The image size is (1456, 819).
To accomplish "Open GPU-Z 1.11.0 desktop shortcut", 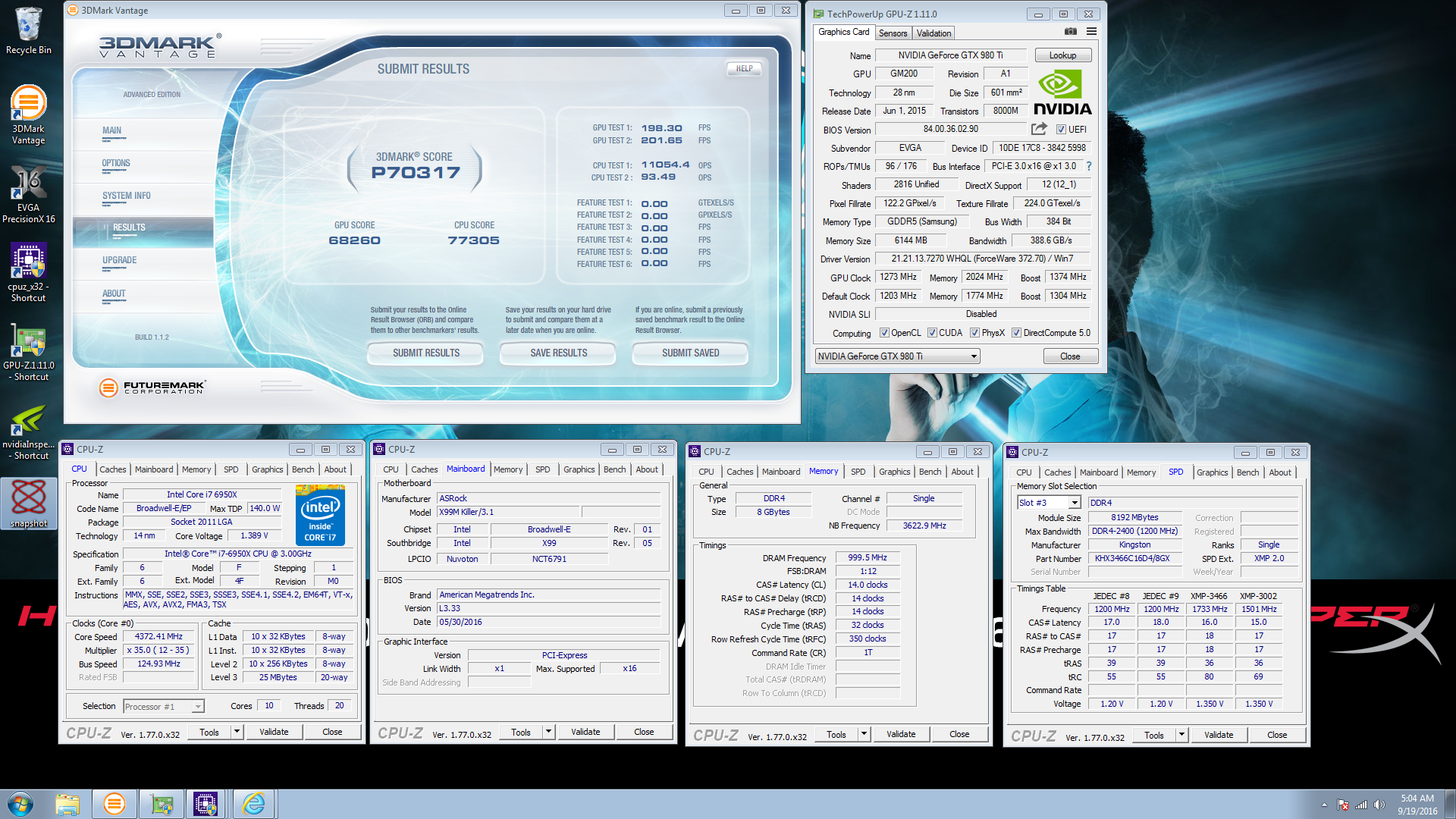I will tap(28, 351).
